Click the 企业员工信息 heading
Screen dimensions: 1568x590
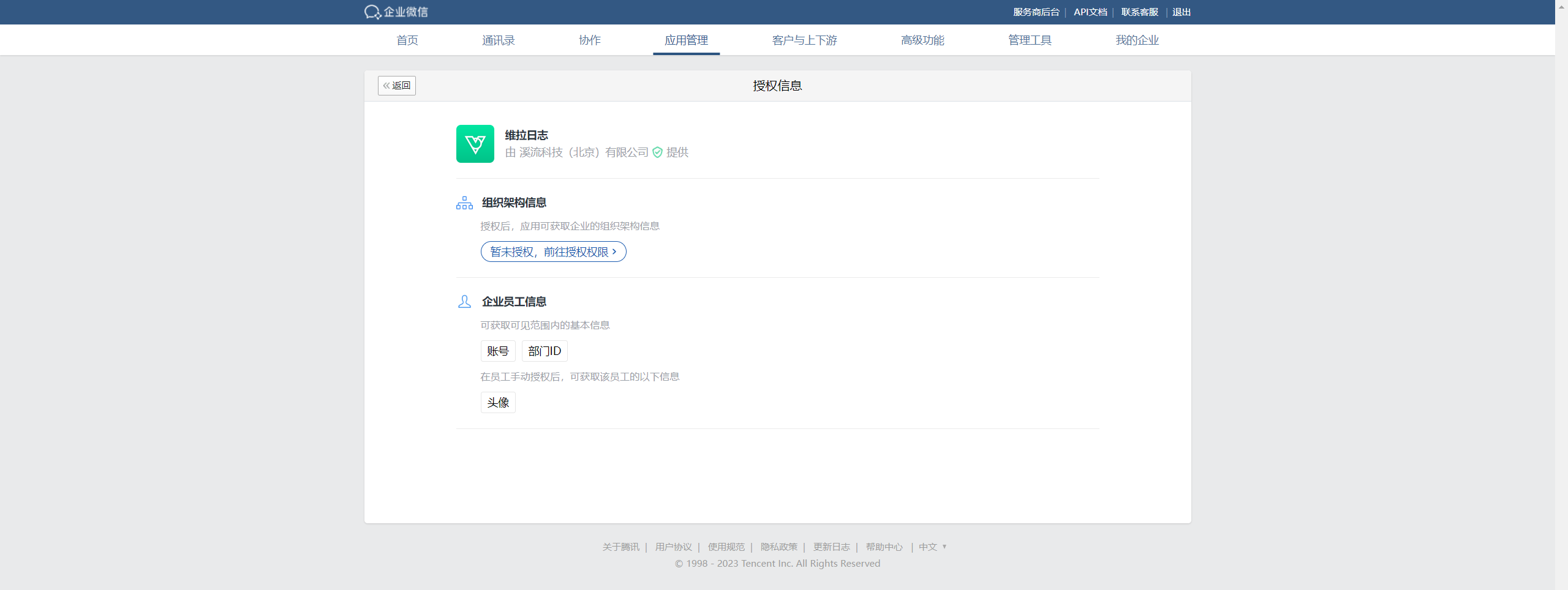point(514,302)
